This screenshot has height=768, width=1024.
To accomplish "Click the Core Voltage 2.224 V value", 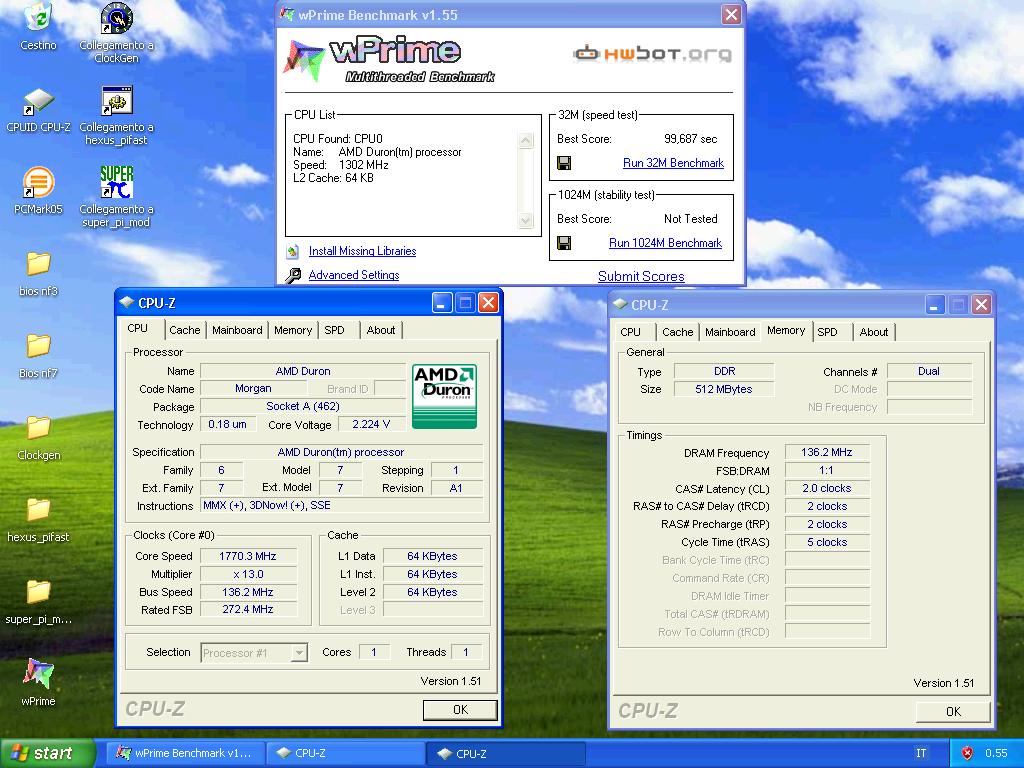I will [371, 424].
